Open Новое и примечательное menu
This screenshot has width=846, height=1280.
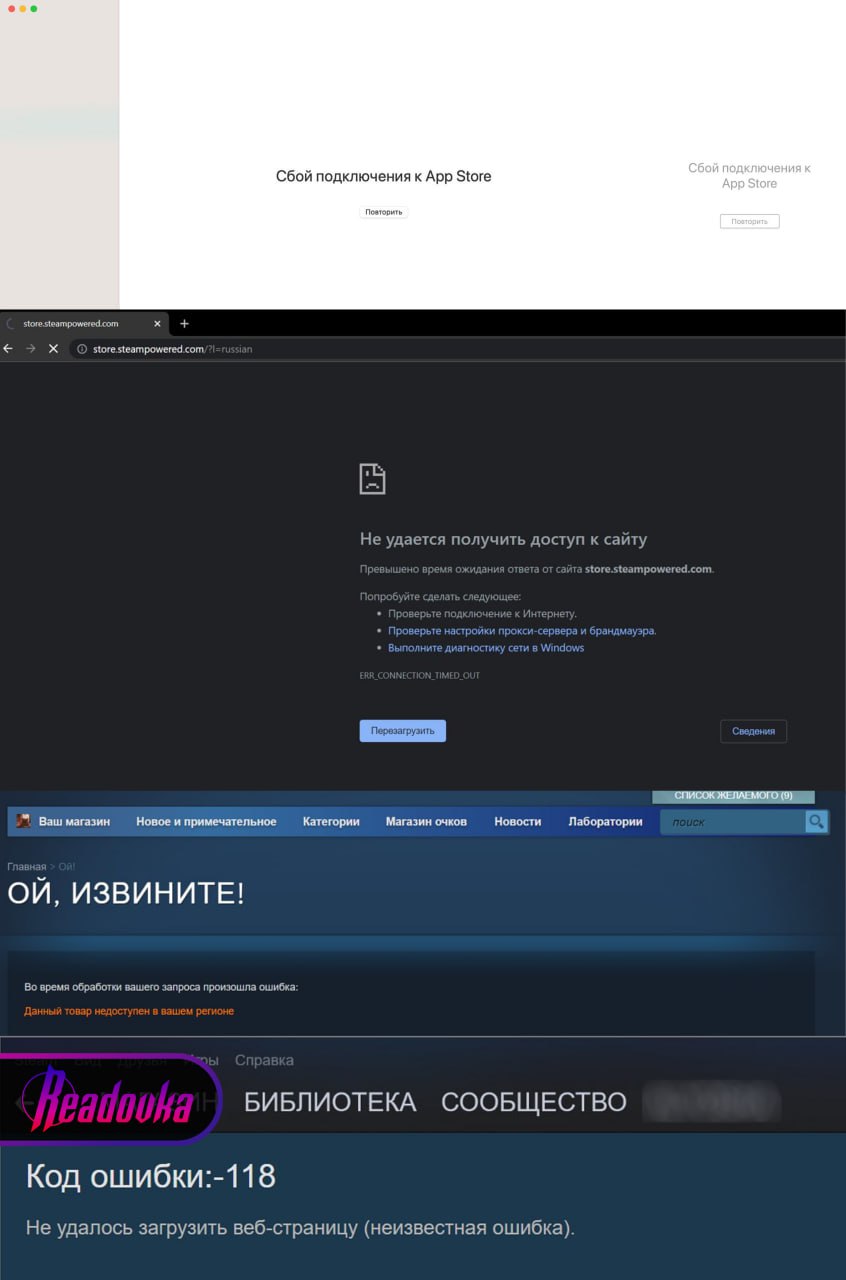point(206,822)
